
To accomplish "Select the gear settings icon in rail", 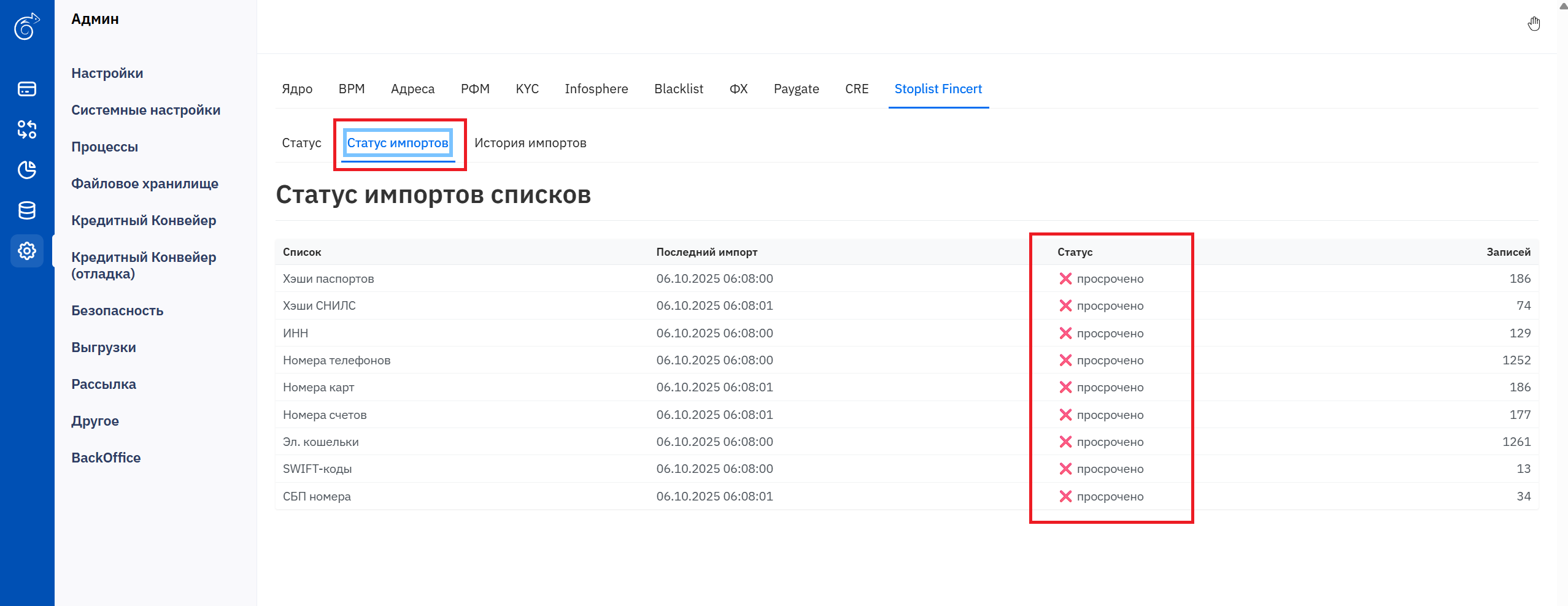I will pyautogui.click(x=27, y=251).
